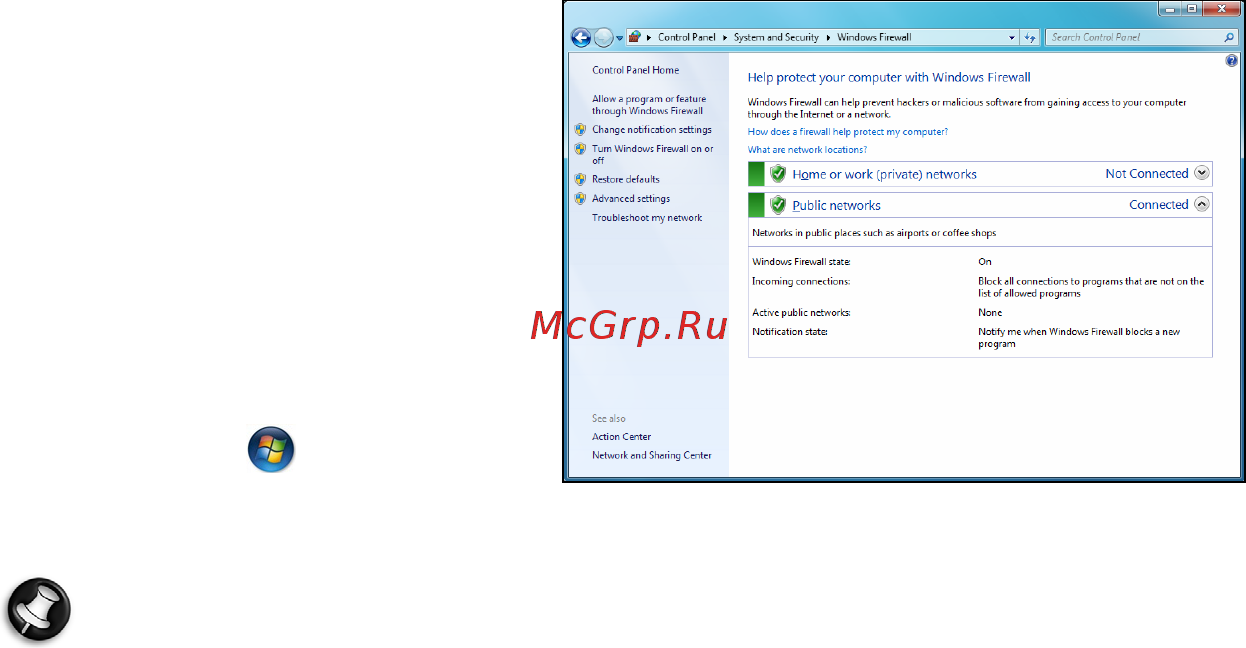1246x648 pixels.
Task: Open the recent pages dropdown arrow
Action: point(620,38)
